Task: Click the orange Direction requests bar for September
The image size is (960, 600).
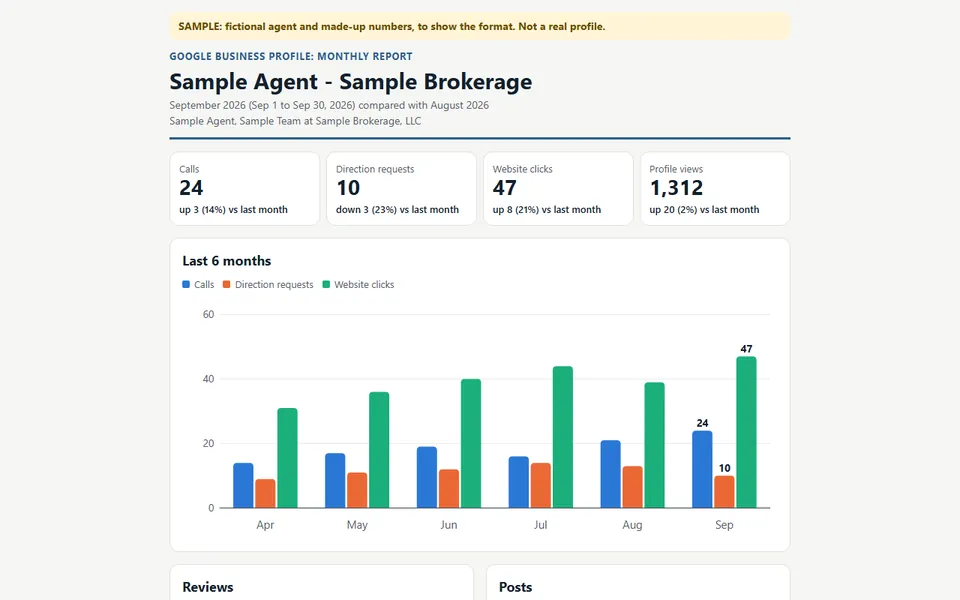Action: coord(724,492)
